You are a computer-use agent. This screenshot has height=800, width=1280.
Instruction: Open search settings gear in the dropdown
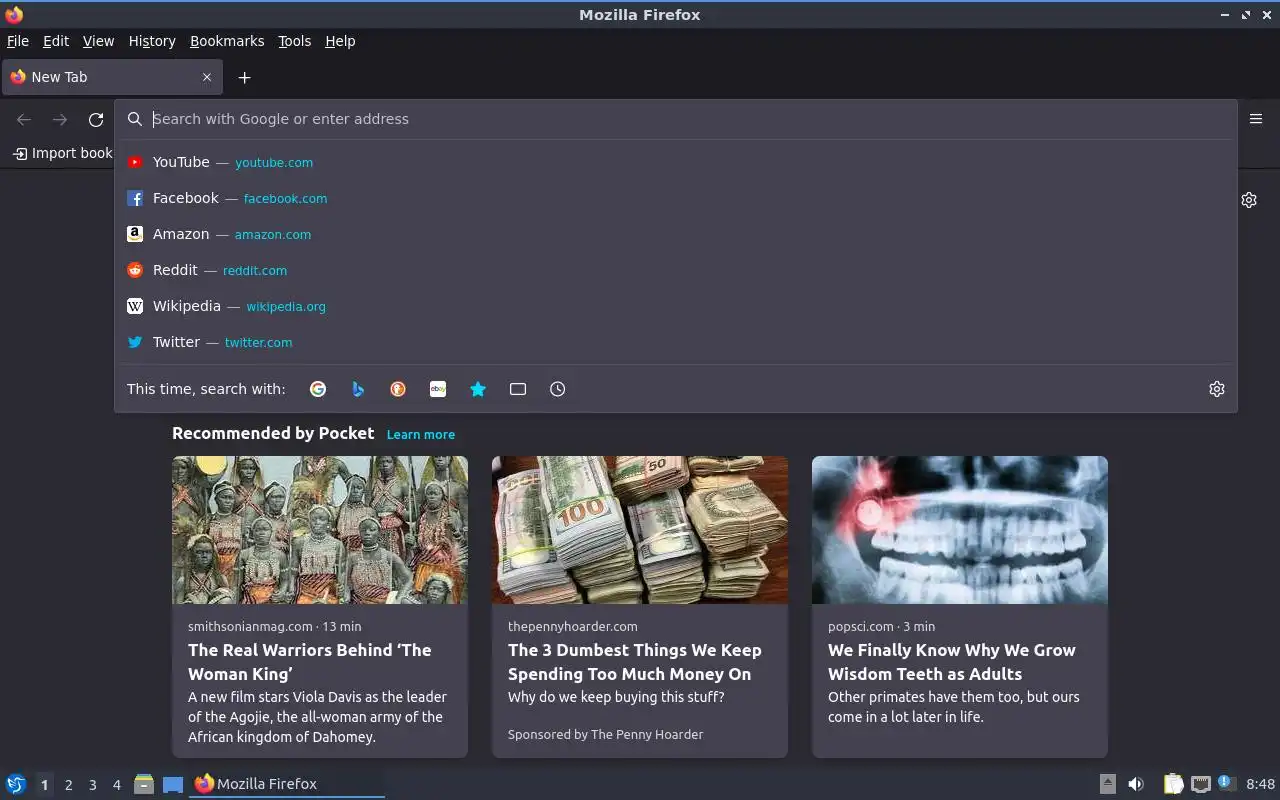1217,389
